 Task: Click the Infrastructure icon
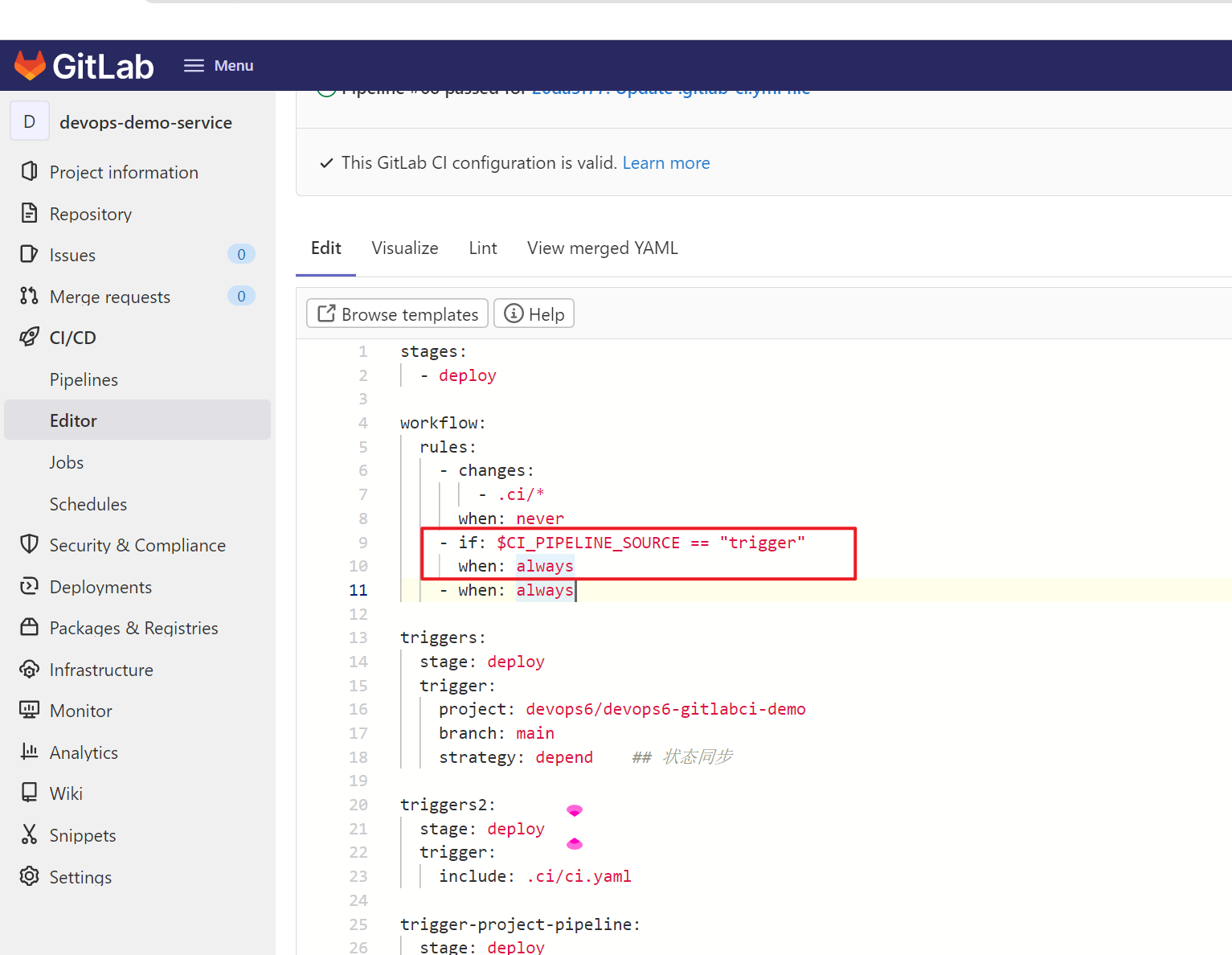(x=30, y=669)
